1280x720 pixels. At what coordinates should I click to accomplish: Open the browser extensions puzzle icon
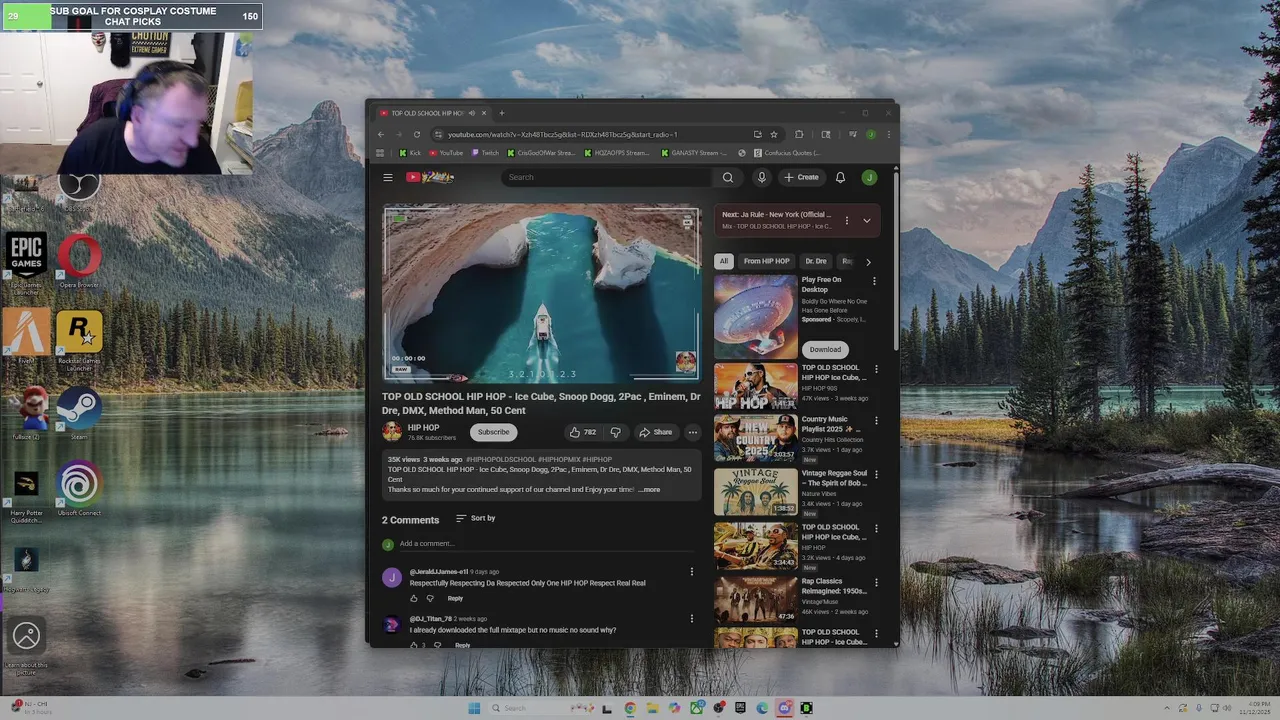pyautogui.click(x=799, y=134)
